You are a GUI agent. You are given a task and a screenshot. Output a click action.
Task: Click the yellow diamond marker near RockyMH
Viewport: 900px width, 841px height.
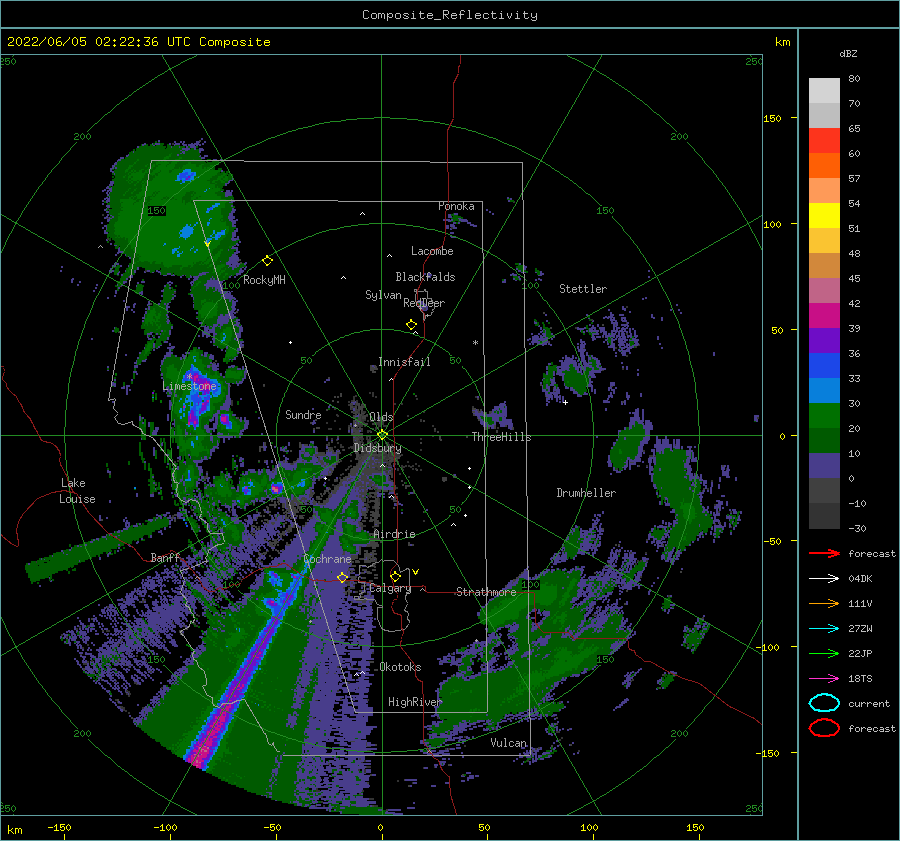(267, 261)
